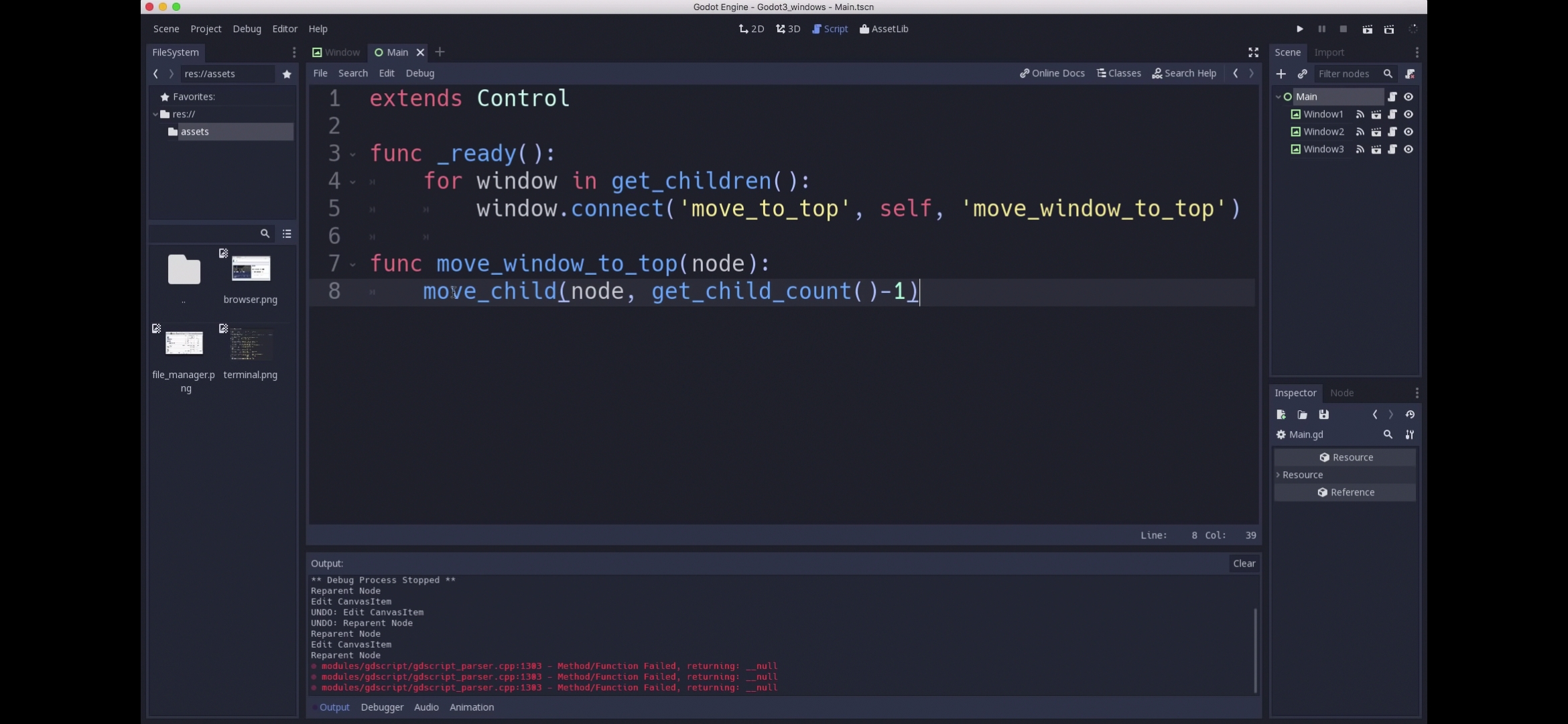Viewport: 1568px width, 724px height.
Task: Click the pause execution icon
Action: (x=1321, y=28)
